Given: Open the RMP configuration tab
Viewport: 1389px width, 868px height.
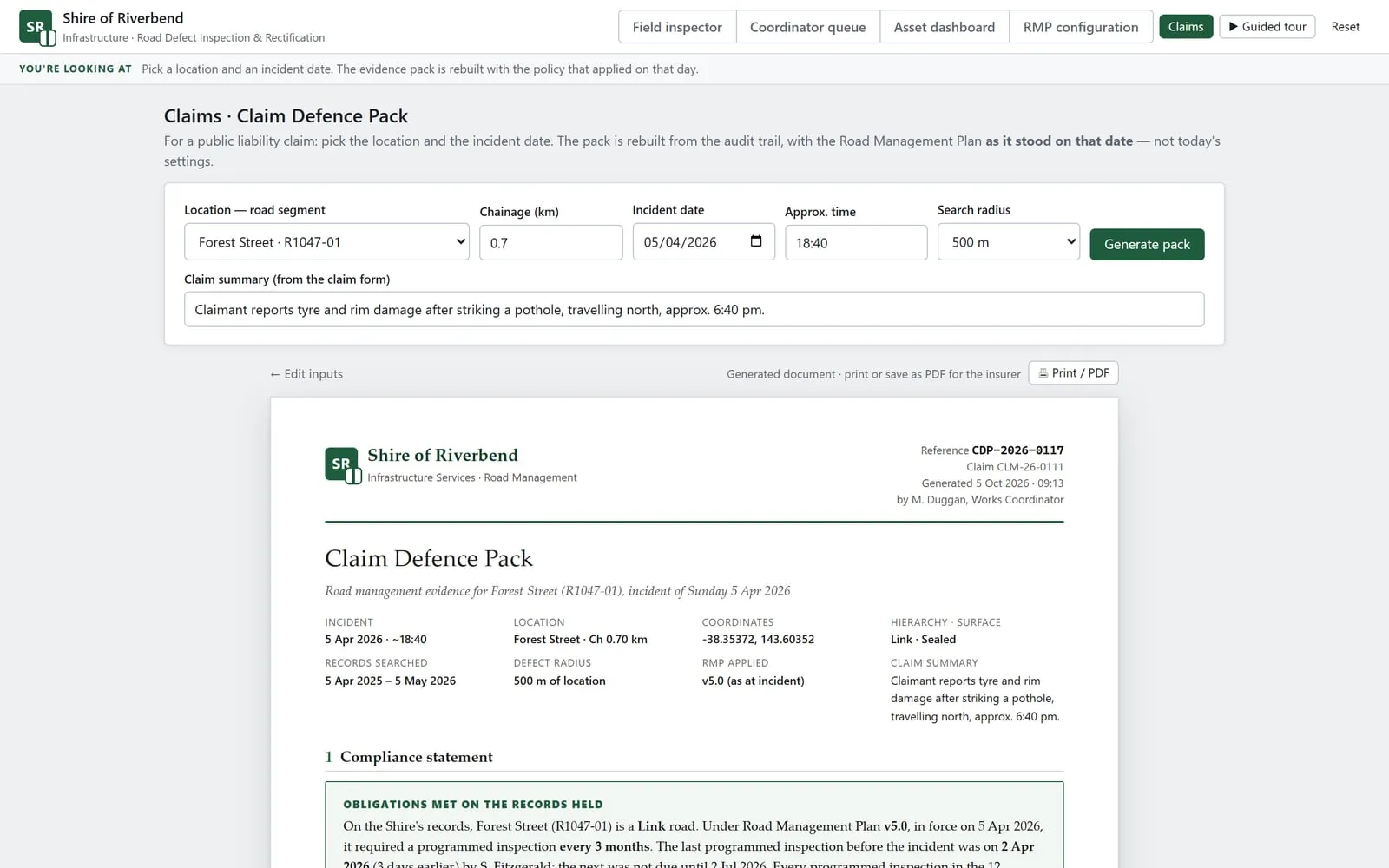Looking at the screenshot, I should (x=1081, y=27).
